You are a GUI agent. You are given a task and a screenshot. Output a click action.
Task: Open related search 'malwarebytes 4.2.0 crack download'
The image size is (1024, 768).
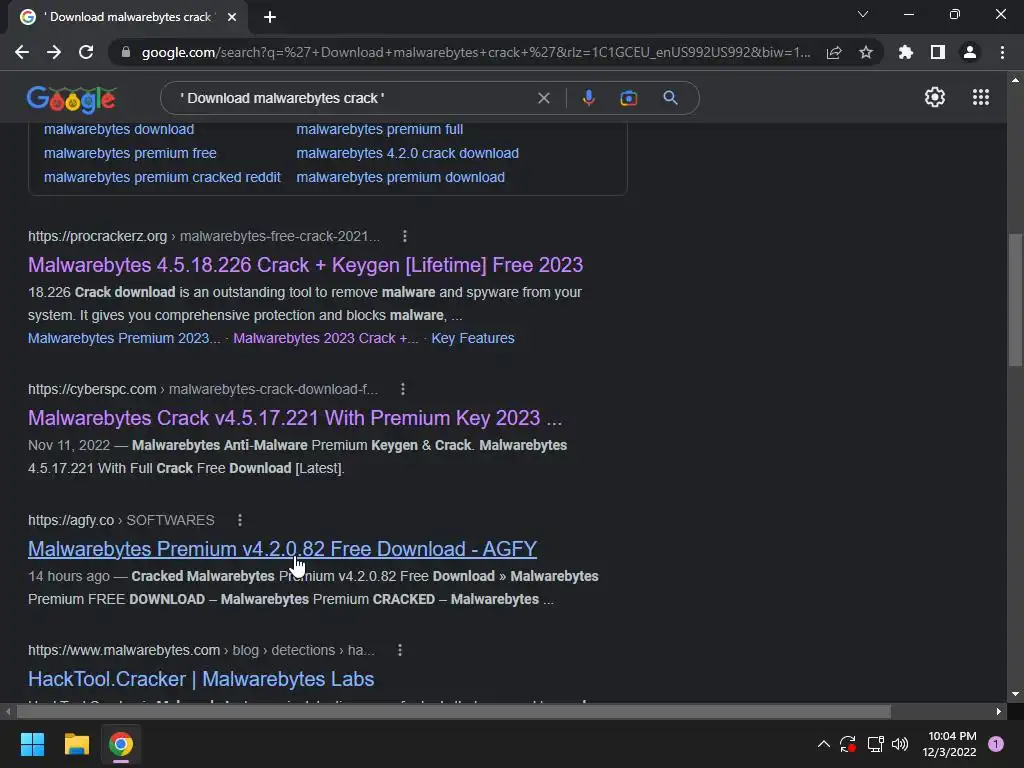[x=408, y=153]
